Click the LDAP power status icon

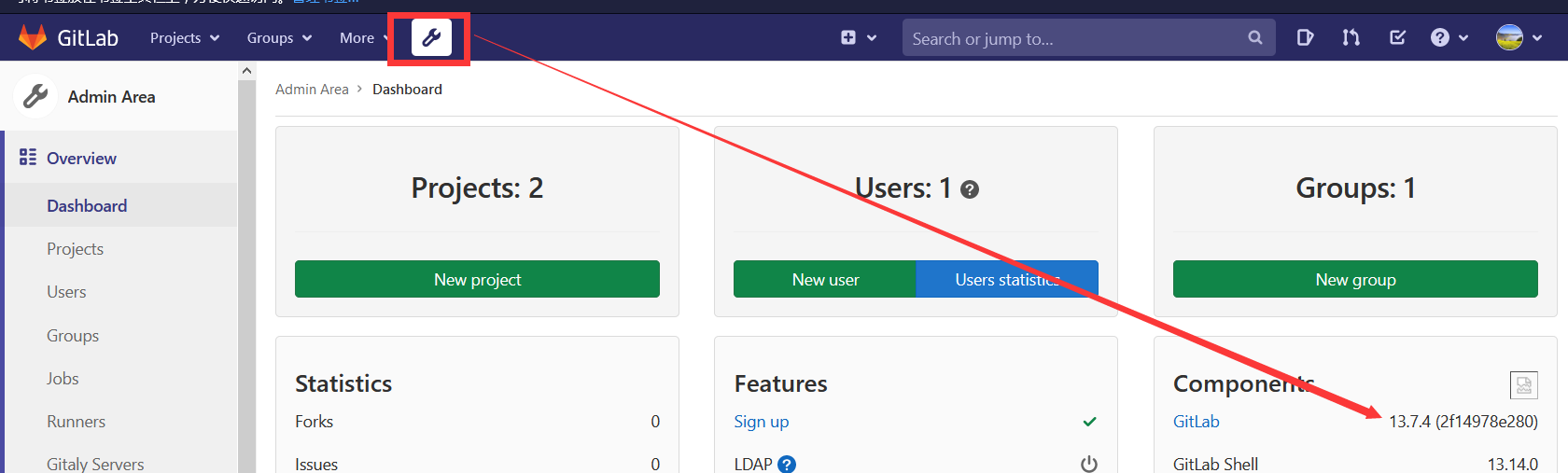1089,464
